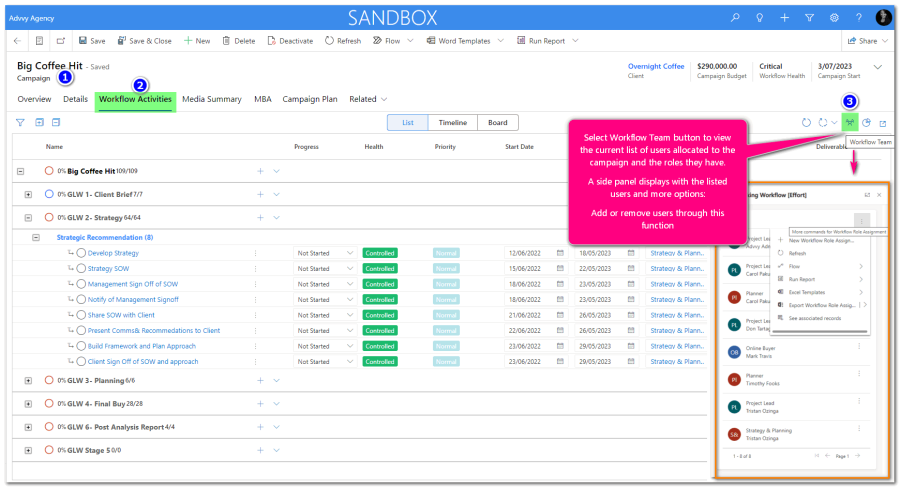Click the Delete trash icon in the toolbar
The width and height of the screenshot is (900, 488).
click(225, 41)
